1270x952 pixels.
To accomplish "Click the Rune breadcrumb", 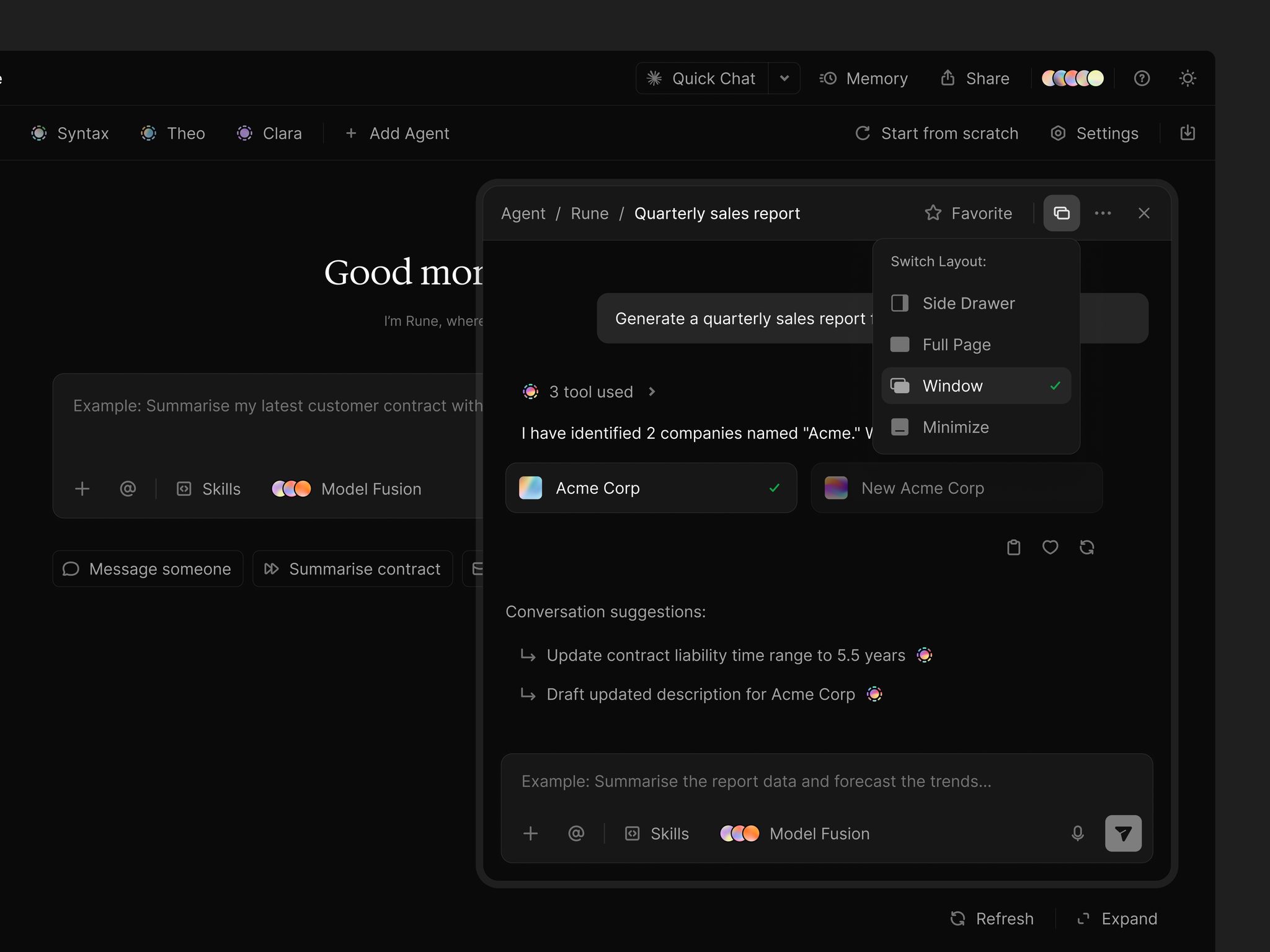I will [589, 213].
